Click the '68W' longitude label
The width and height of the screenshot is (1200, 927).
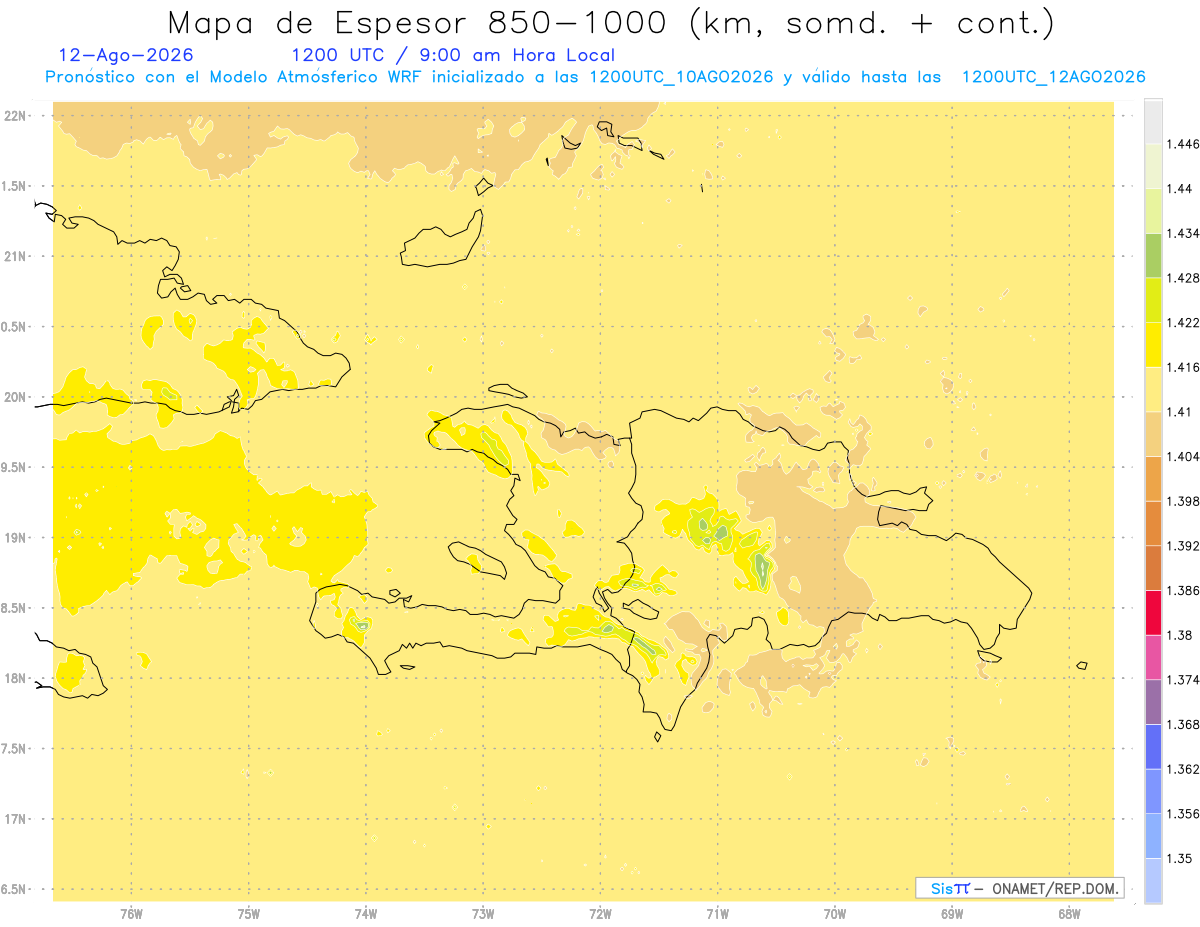pos(1069,913)
